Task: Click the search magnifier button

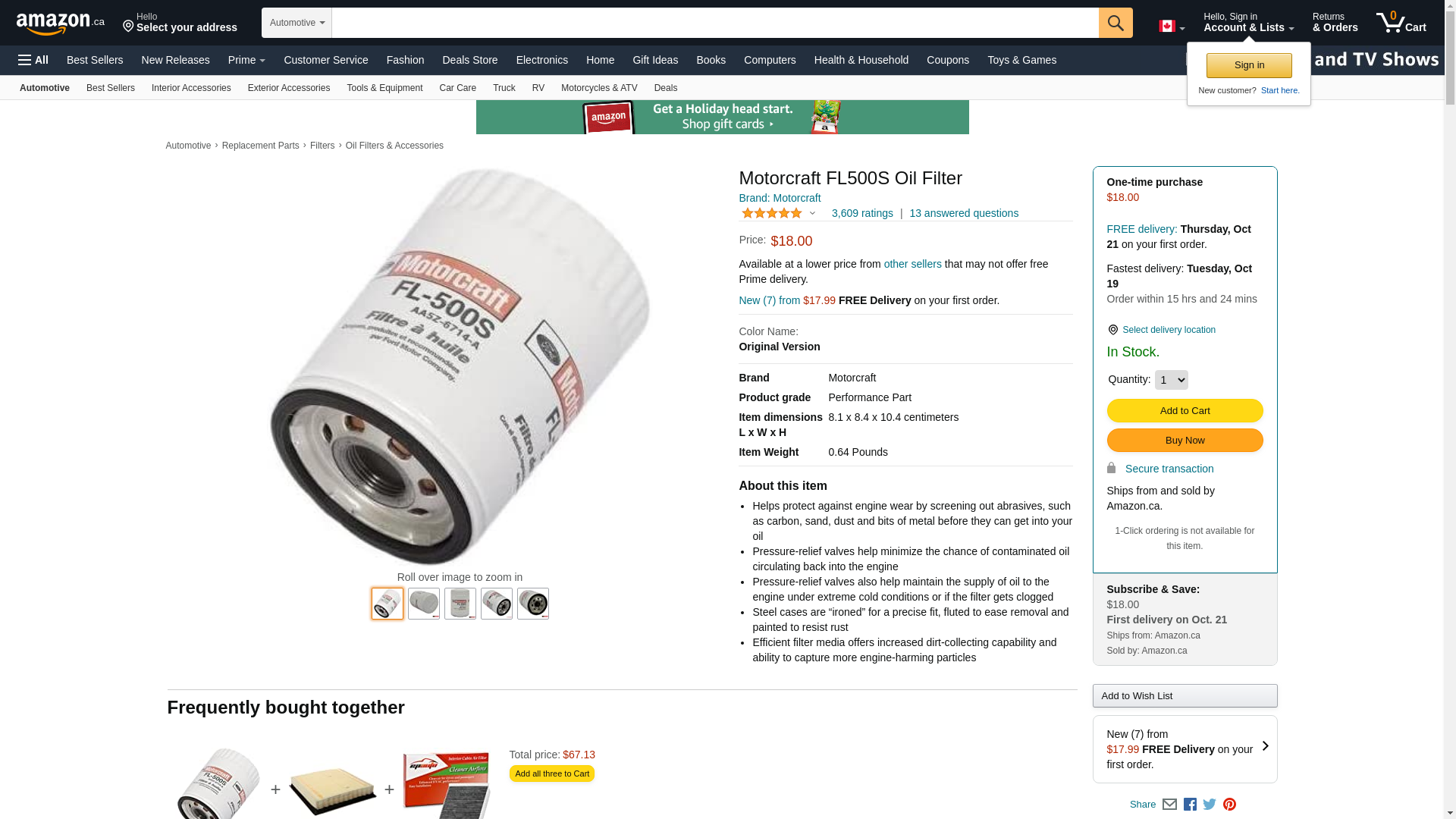Action: point(1115,23)
